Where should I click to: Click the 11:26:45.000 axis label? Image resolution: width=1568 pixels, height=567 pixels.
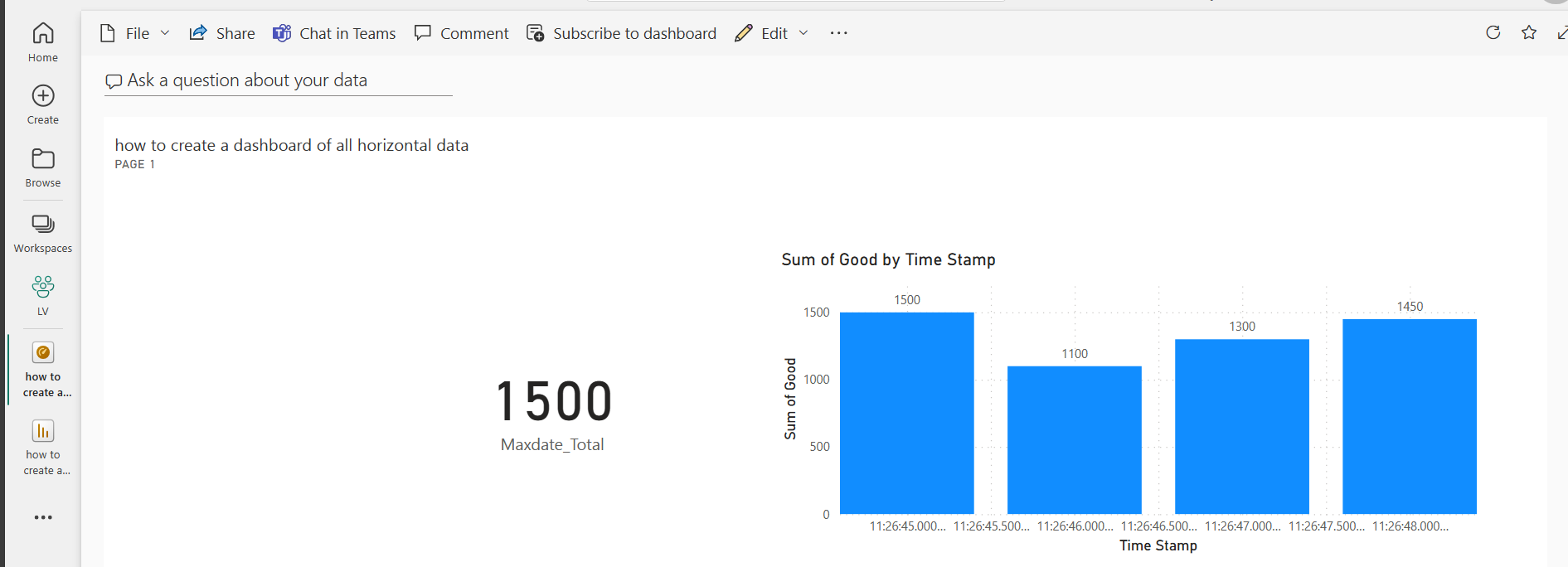[907, 526]
